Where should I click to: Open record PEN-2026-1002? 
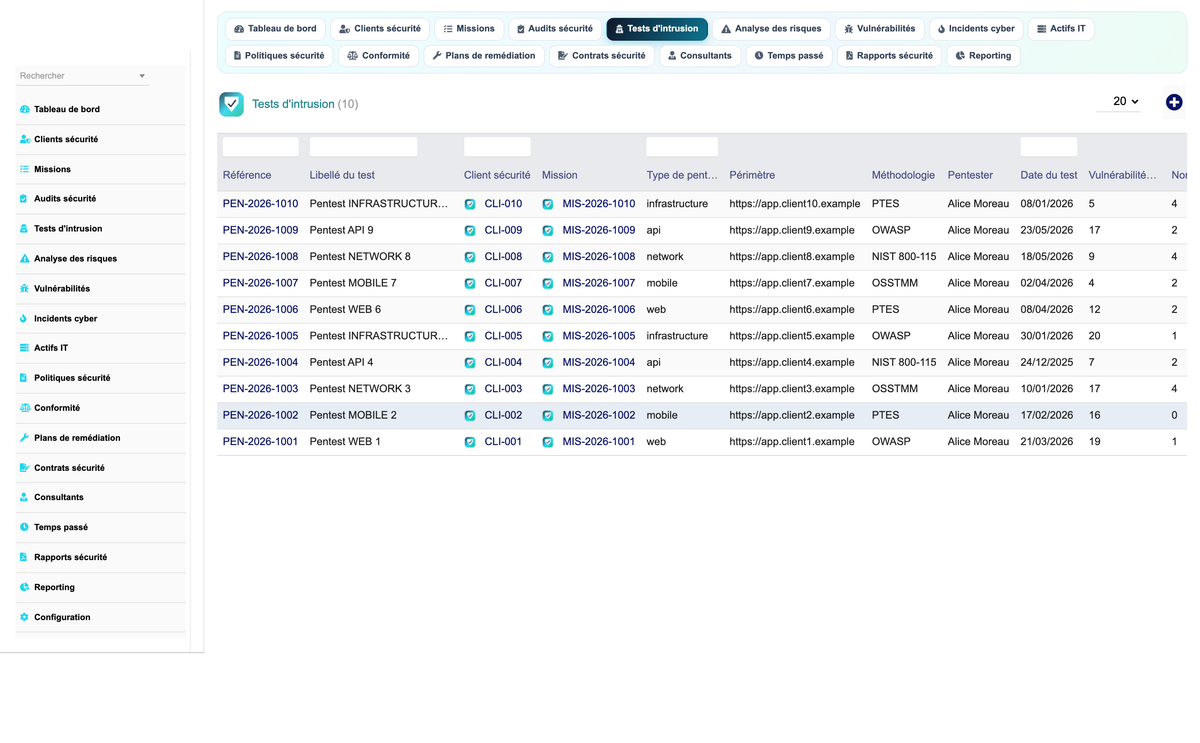point(260,415)
